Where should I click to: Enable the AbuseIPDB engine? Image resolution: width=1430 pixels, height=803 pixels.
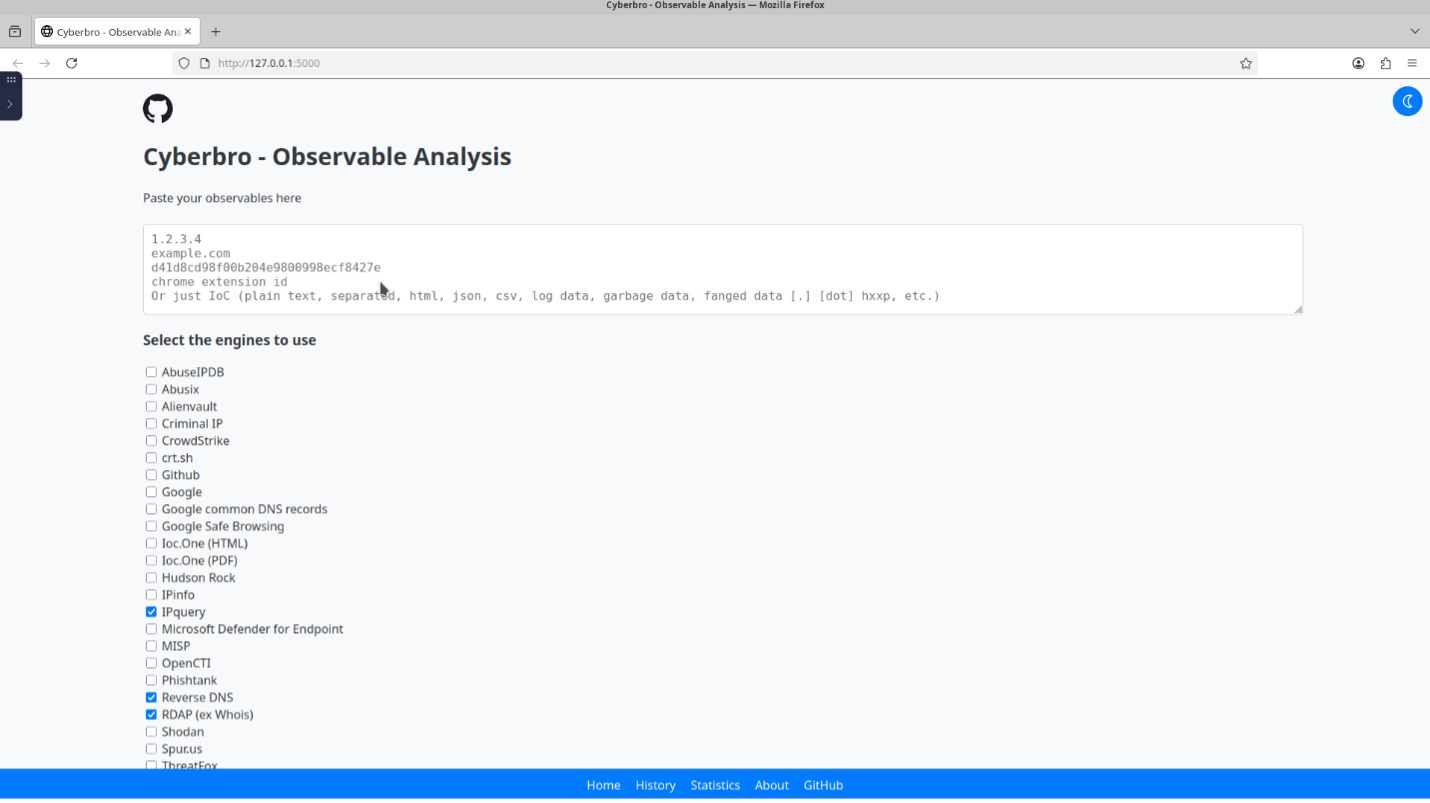pyautogui.click(x=151, y=372)
